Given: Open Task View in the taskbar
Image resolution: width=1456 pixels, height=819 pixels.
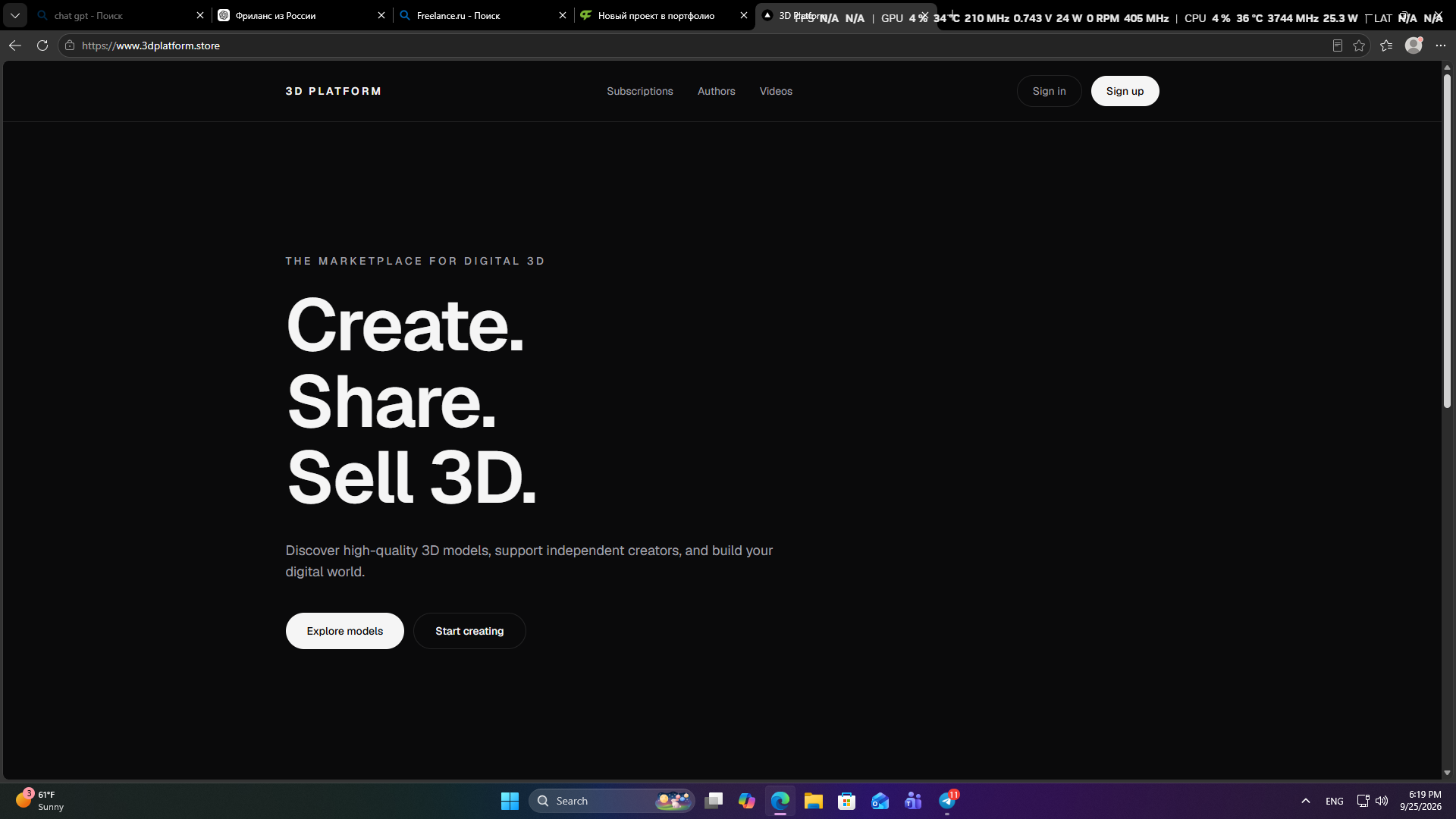Looking at the screenshot, I should coord(714,801).
